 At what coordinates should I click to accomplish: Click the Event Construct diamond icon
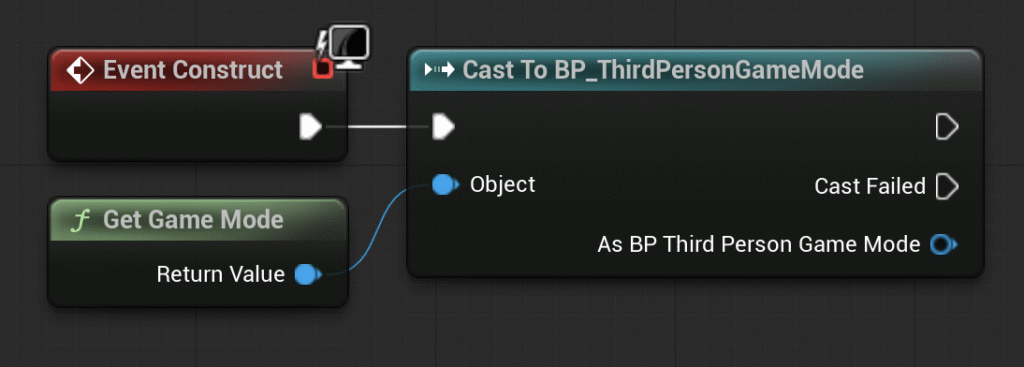pyautogui.click(x=82, y=70)
